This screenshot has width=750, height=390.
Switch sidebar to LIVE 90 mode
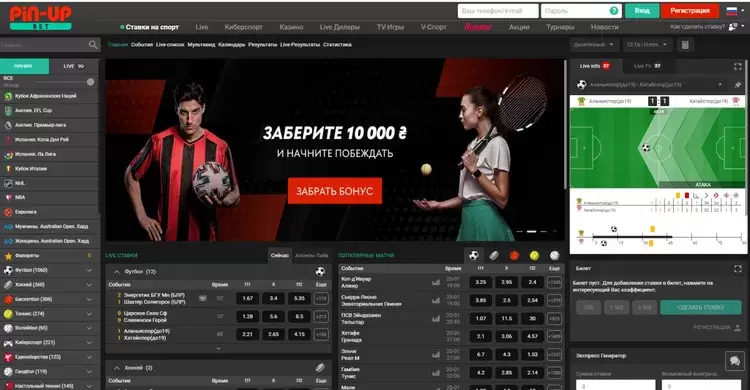[74, 66]
